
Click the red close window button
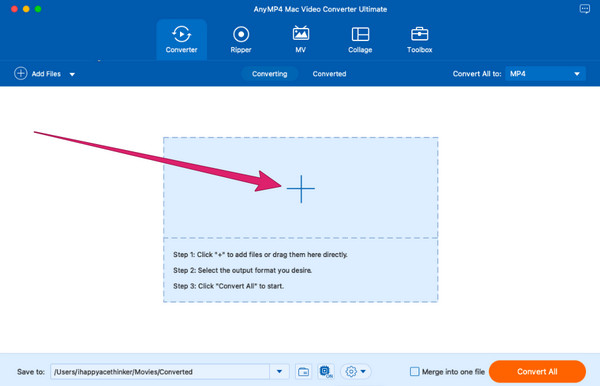click(x=14, y=9)
